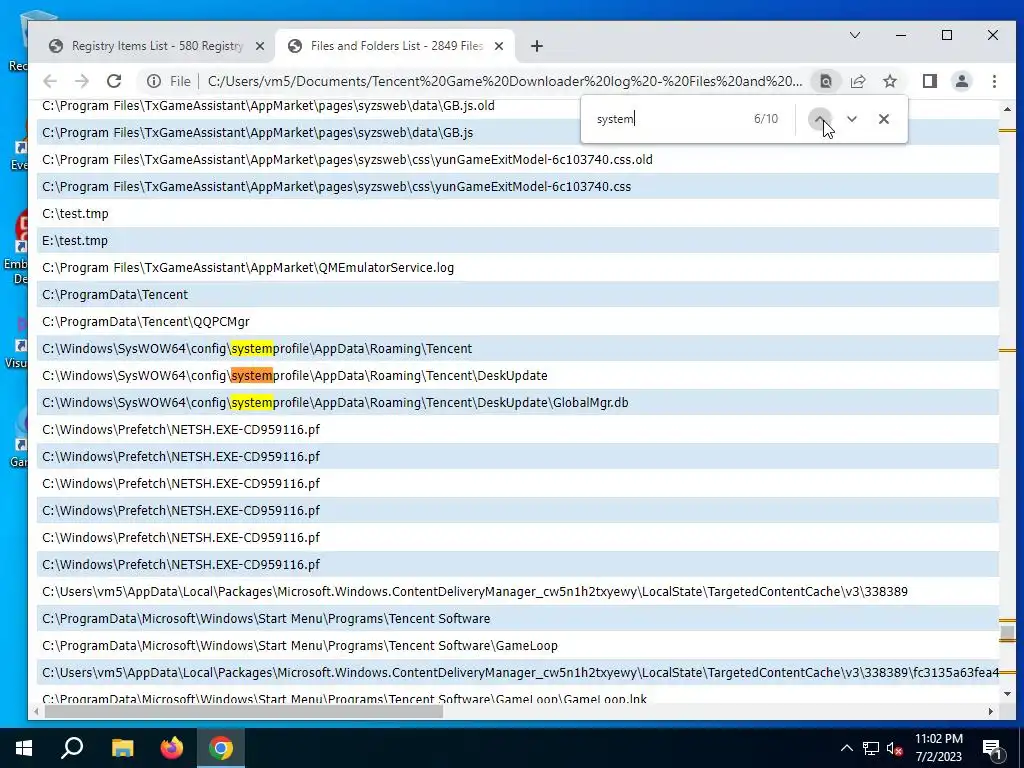
Task: Select row ending TargetedContentCache\v3\338389
Action: (x=518, y=592)
